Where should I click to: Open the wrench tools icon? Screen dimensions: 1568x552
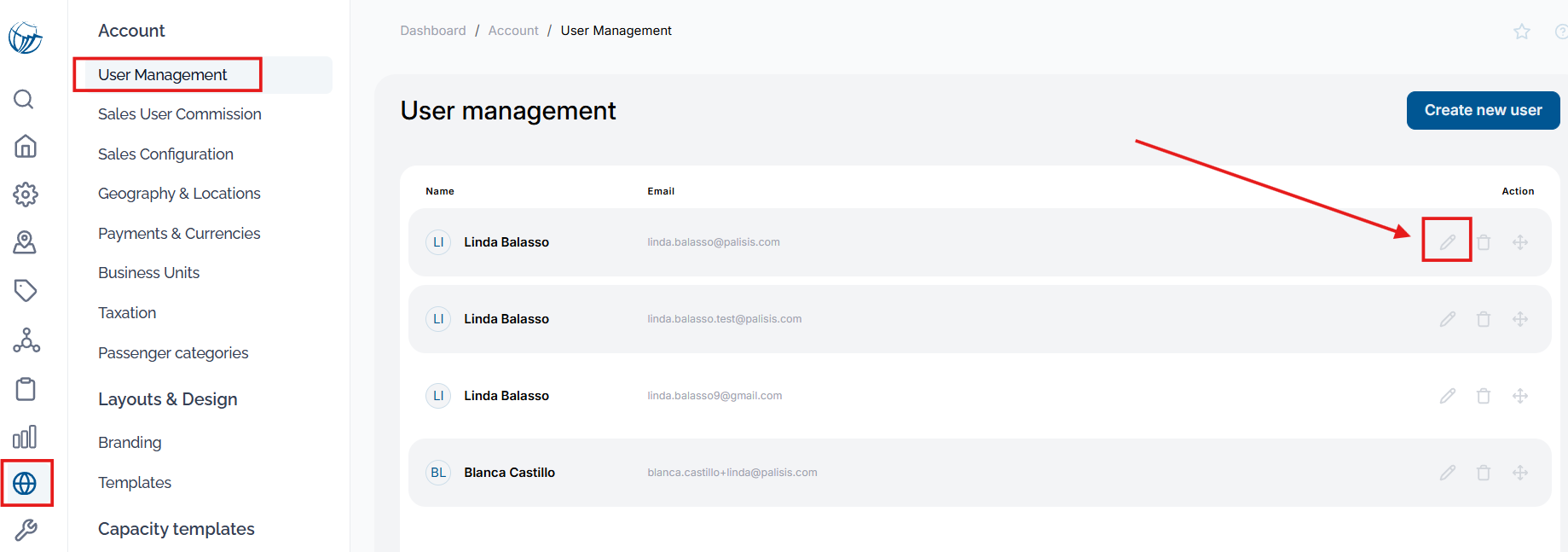26,531
